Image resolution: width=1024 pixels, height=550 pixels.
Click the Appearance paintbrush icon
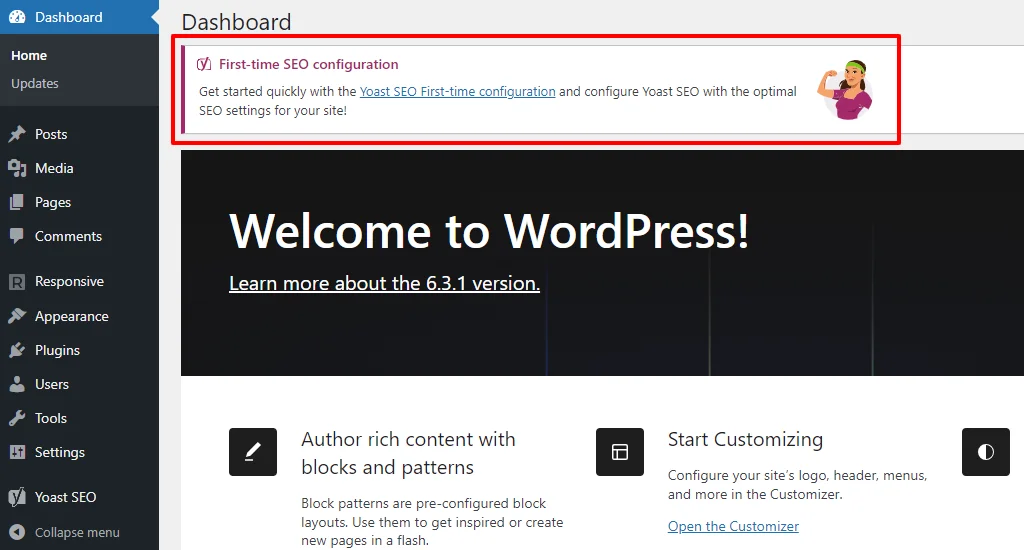coord(17,316)
